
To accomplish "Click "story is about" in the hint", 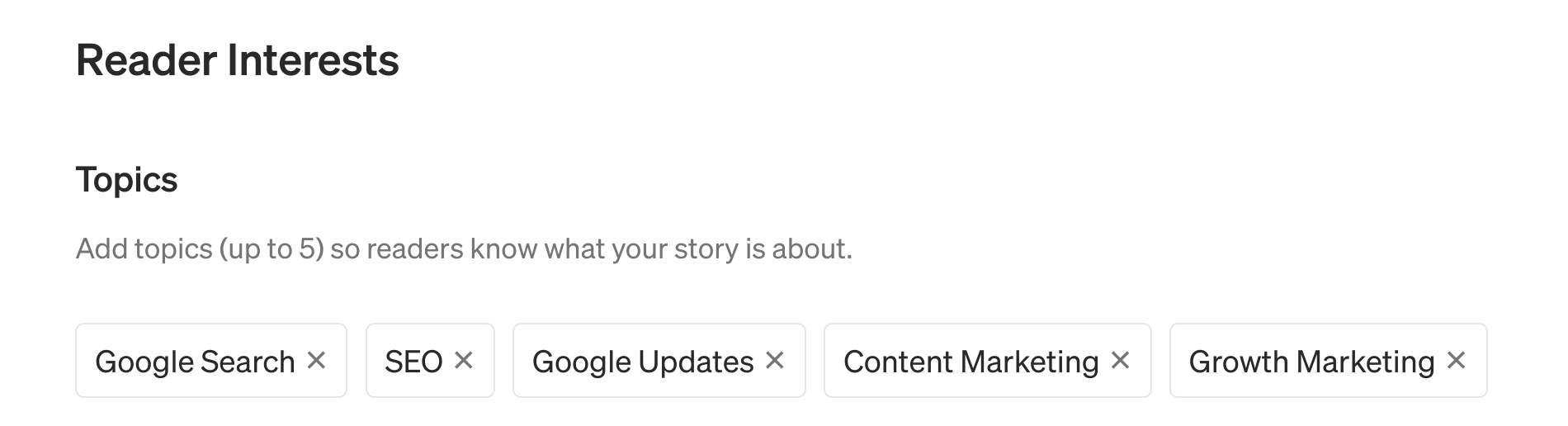I will click(753, 248).
